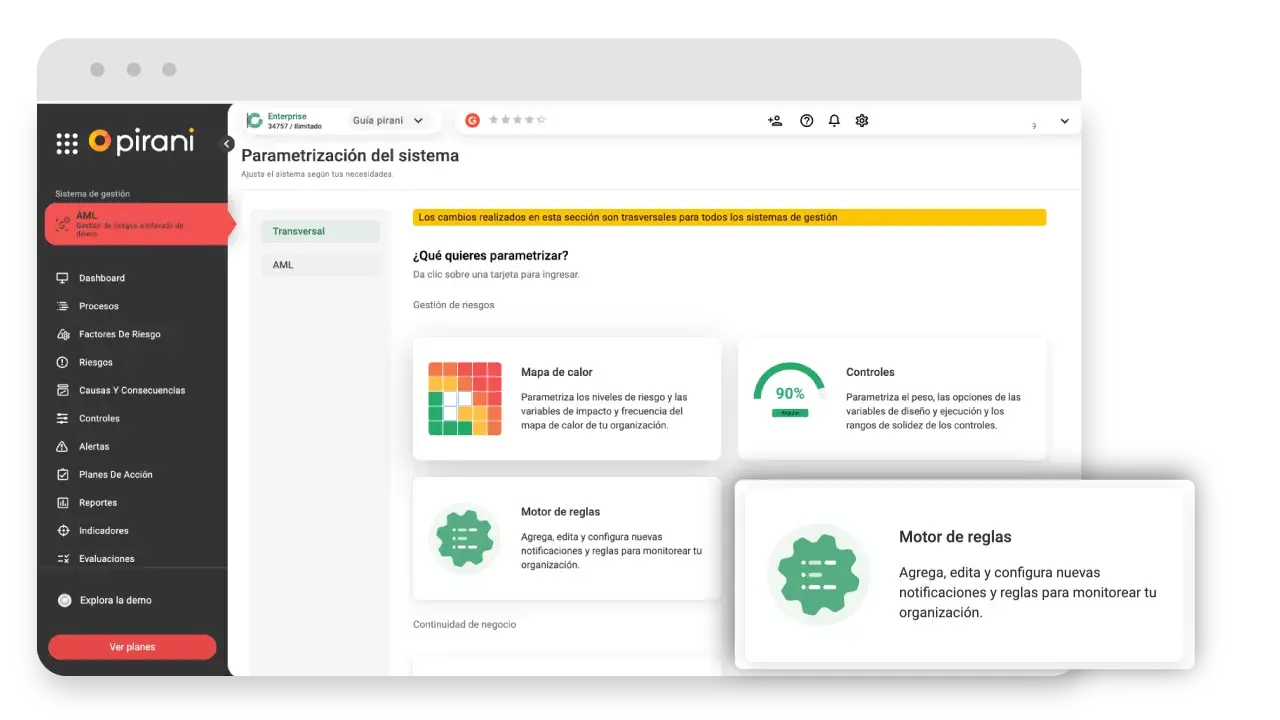This screenshot has width=1280, height=720.
Task: Expand the user account chevron menu
Action: pos(1064,121)
